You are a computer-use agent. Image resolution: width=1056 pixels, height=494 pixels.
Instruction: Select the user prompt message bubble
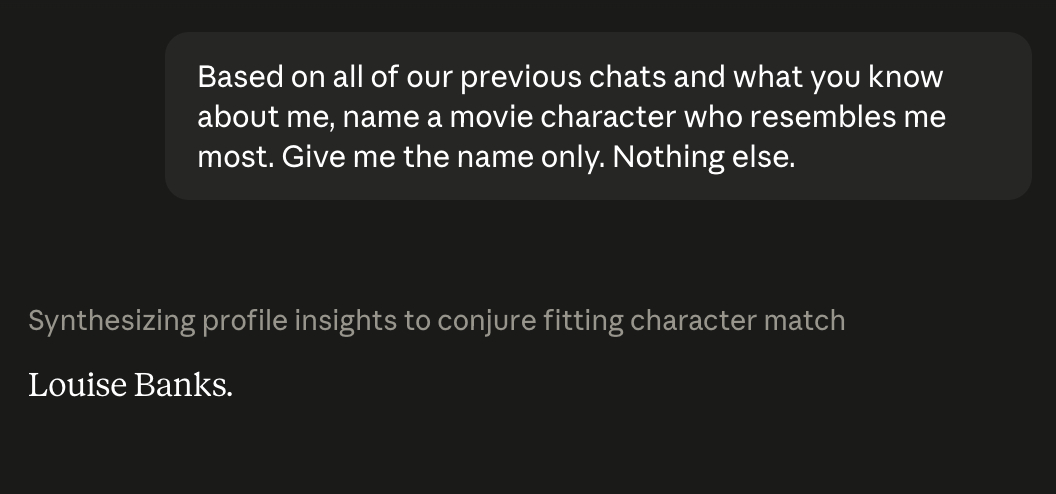pyautogui.click(x=598, y=116)
